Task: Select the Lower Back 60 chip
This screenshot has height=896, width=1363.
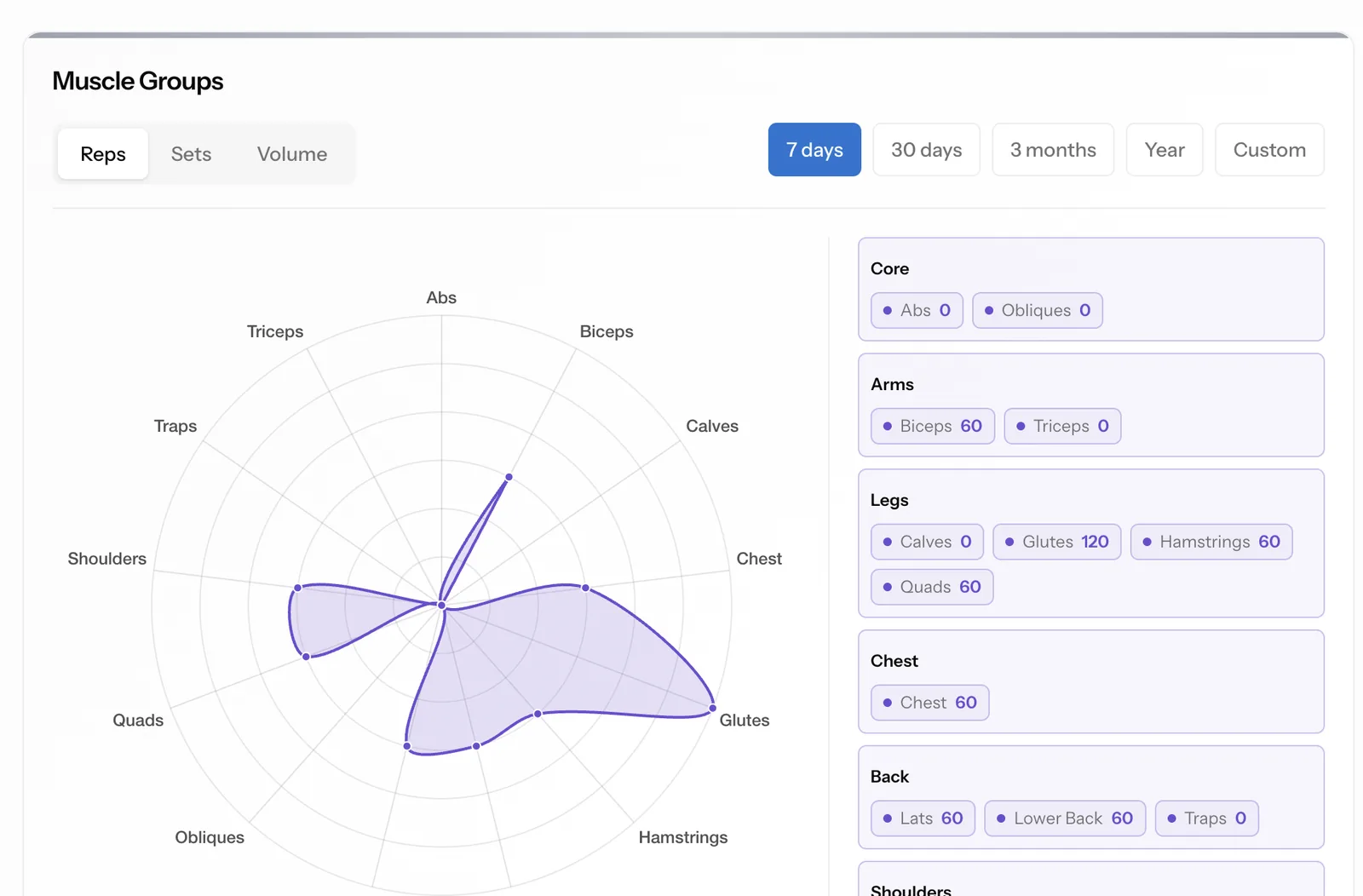Action: pyautogui.click(x=1065, y=818)
